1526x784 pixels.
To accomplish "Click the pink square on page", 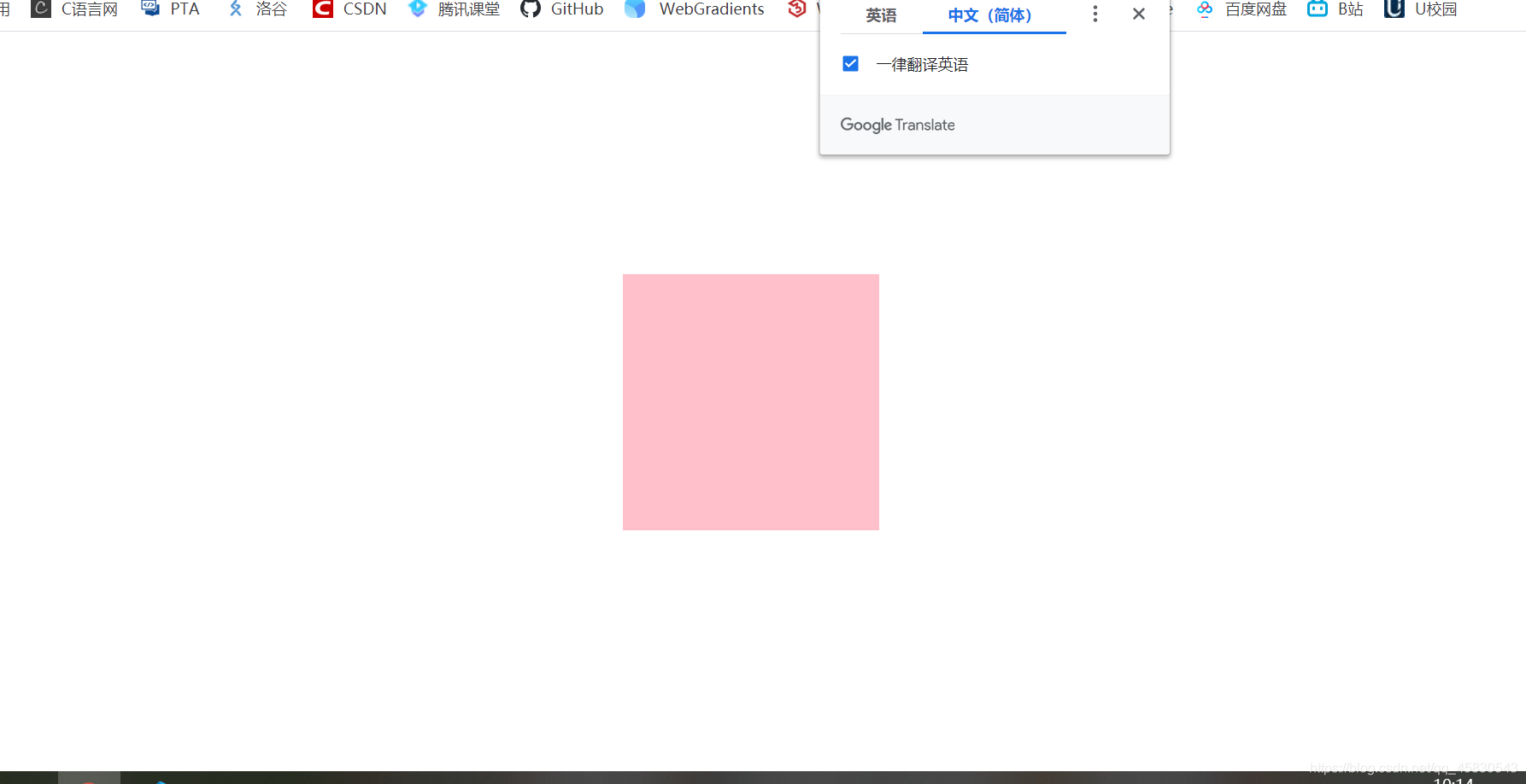I will [x=751, y=402].
